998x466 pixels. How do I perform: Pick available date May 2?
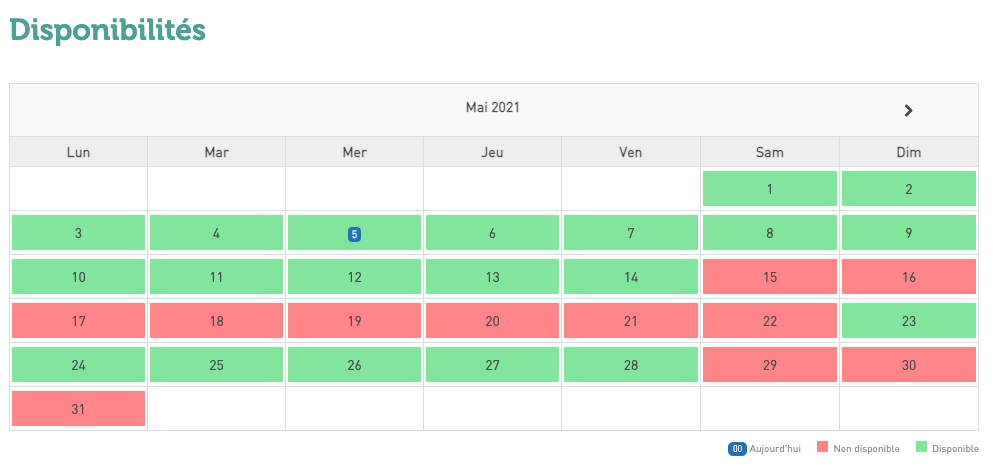pyautogui.click(x=908, y=189)
